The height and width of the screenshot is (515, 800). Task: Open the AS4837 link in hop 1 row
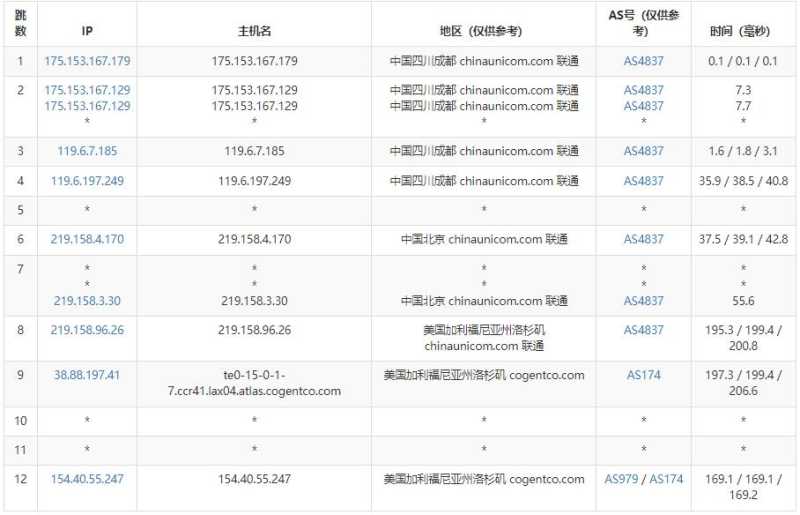[x=643, y=61]
